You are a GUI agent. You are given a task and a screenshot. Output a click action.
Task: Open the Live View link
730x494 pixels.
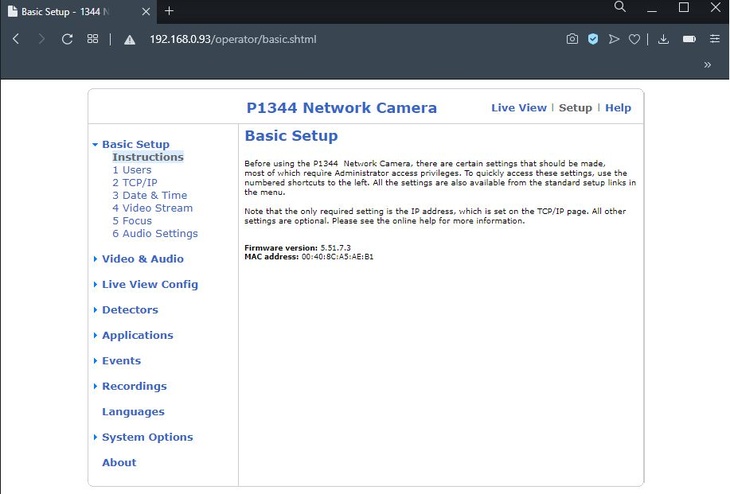tap(519, 108)
